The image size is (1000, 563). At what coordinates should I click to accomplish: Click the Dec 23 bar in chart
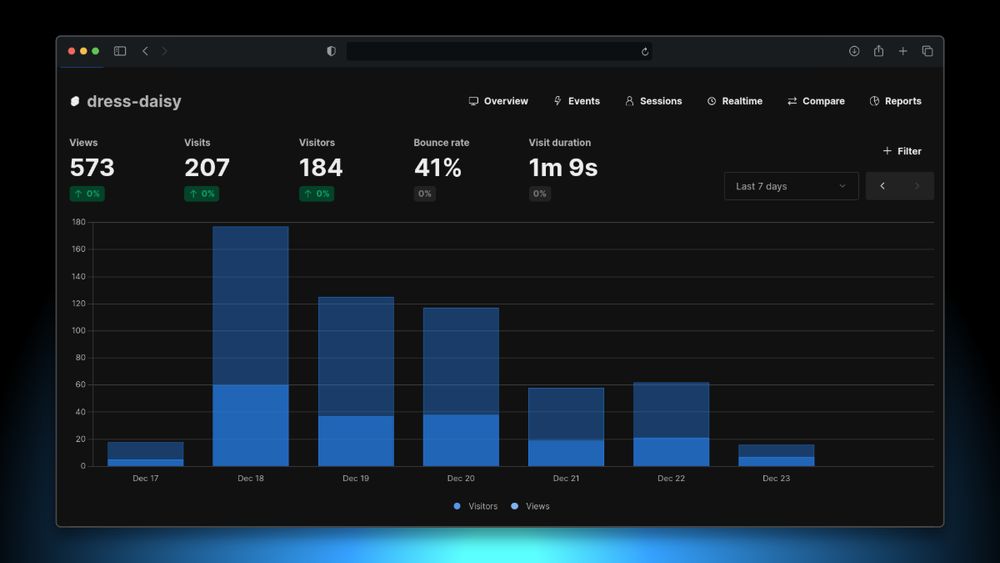776,455
